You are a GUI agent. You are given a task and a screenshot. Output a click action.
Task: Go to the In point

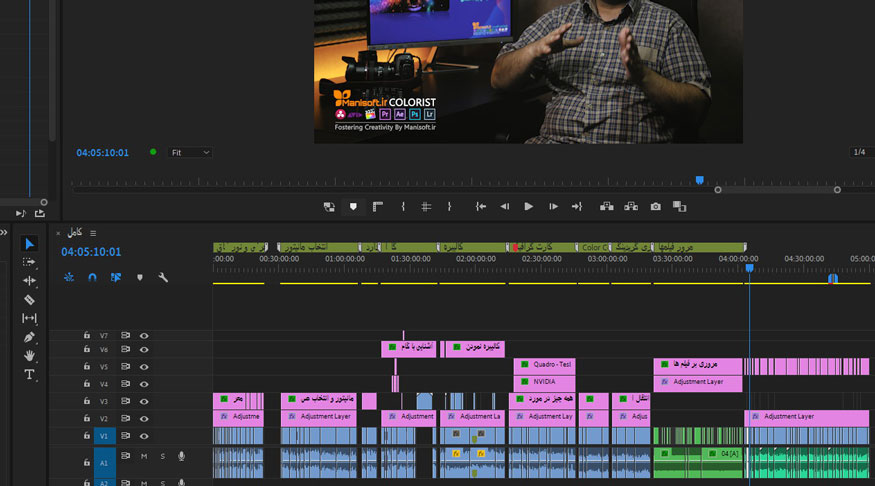click(x=480, y=207)
